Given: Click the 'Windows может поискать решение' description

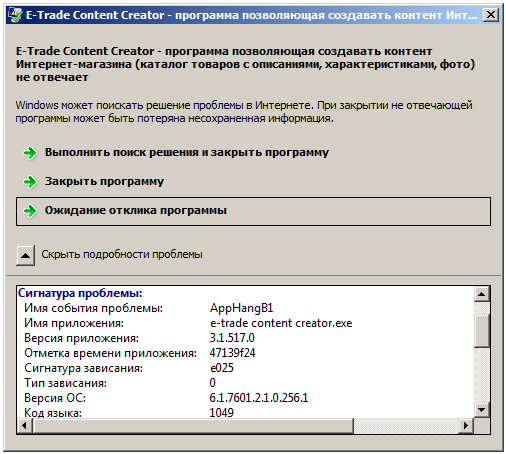Looking at the screenshot, I should pos(244,112).
